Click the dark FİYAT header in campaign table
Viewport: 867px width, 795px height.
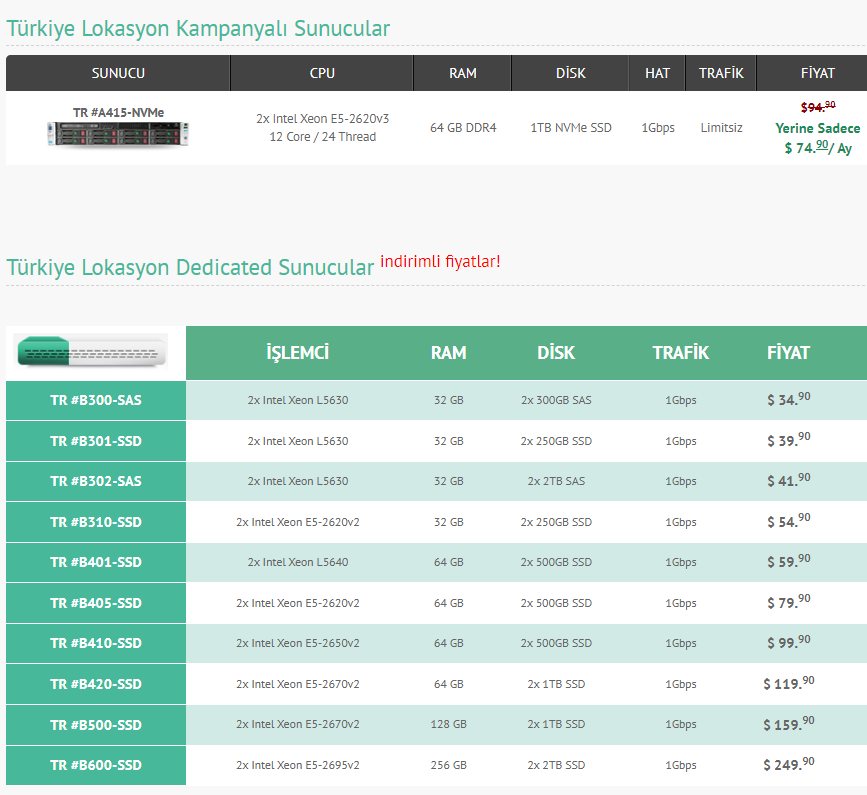817,73
